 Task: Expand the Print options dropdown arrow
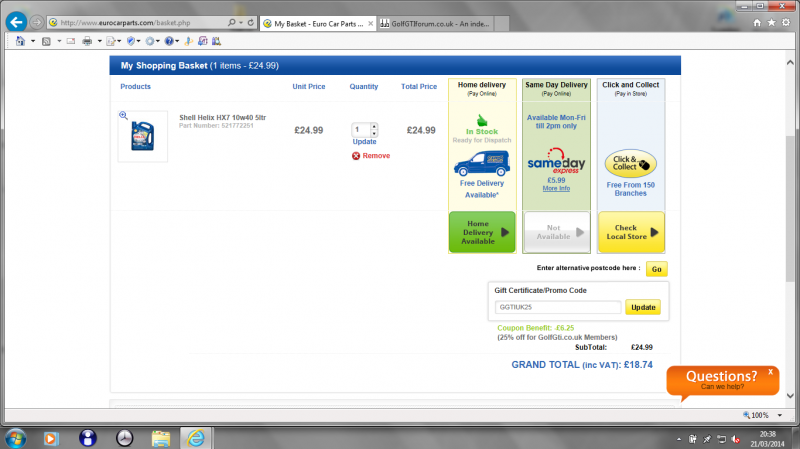(x=98, y=41)
